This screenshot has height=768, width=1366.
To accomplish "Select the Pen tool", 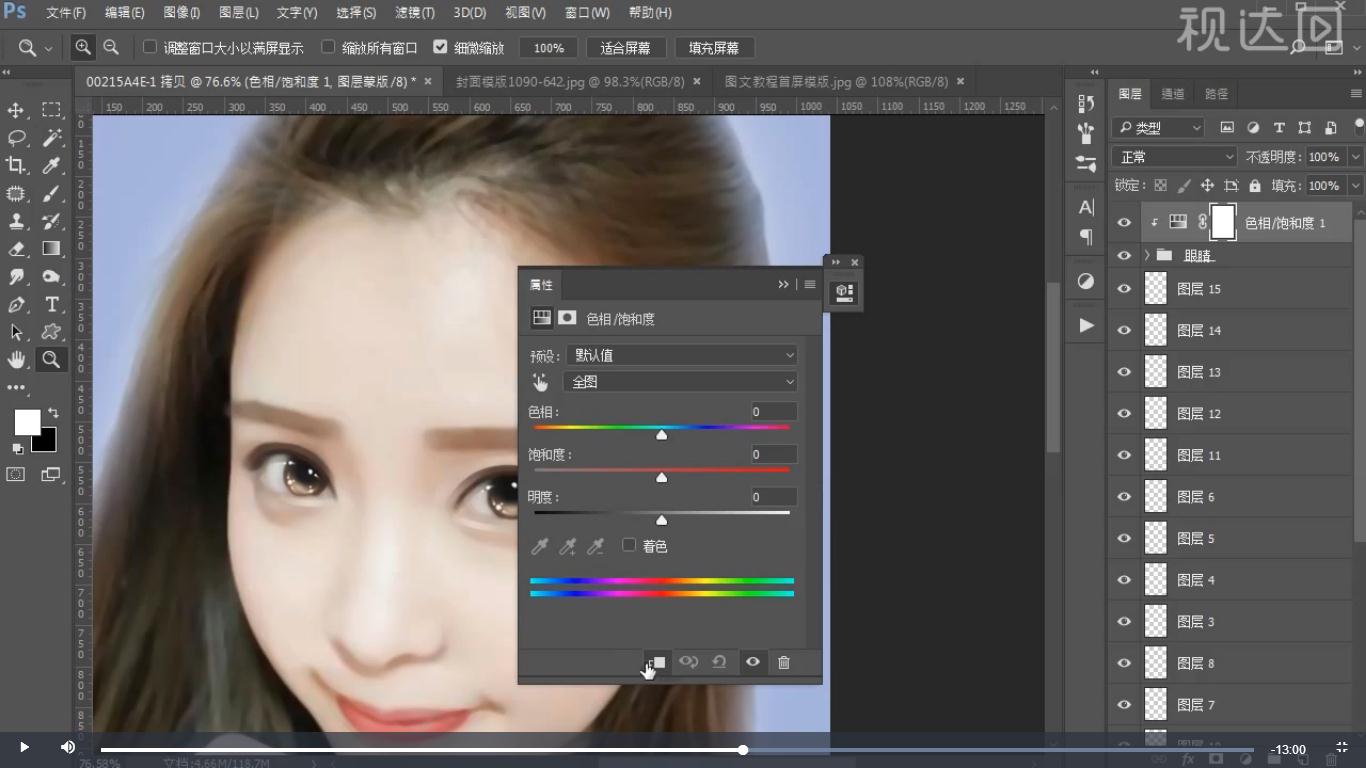I will 16,305.
